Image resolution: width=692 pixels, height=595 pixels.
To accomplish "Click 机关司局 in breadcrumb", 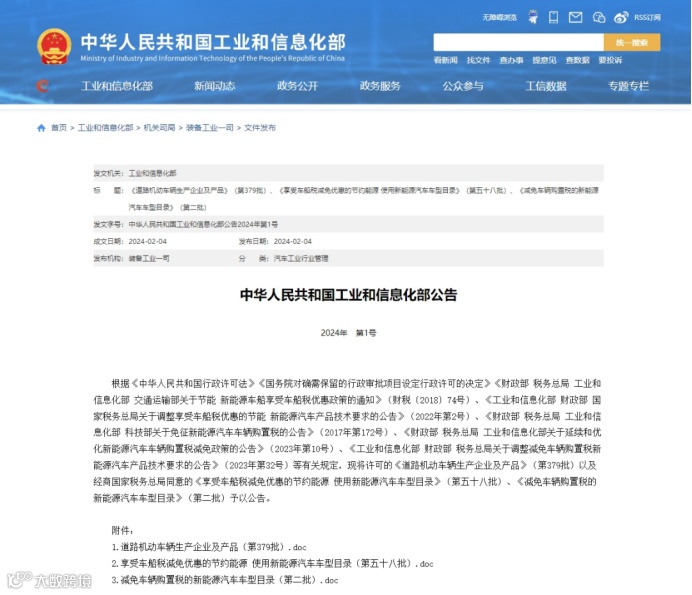I will point(159,128).
